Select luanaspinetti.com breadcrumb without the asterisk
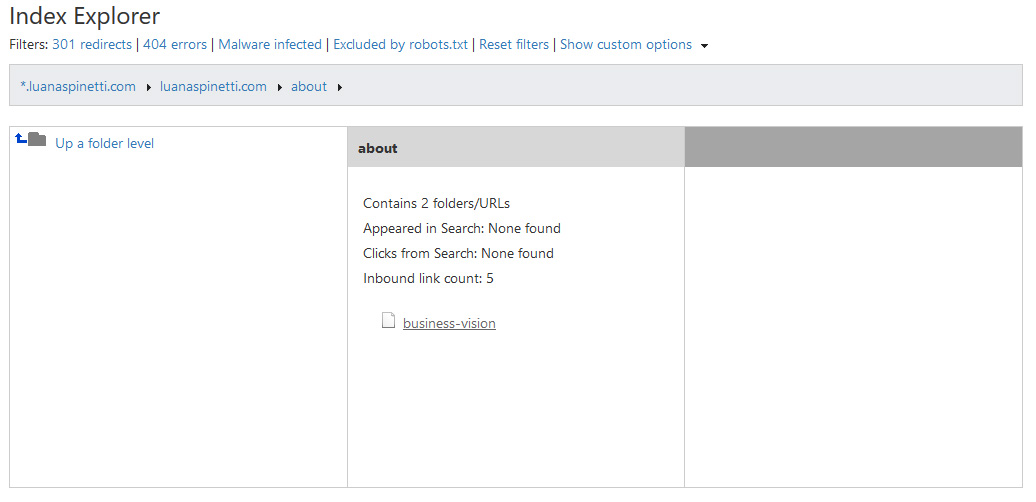The image size is (1036, 502). [213, 86]
